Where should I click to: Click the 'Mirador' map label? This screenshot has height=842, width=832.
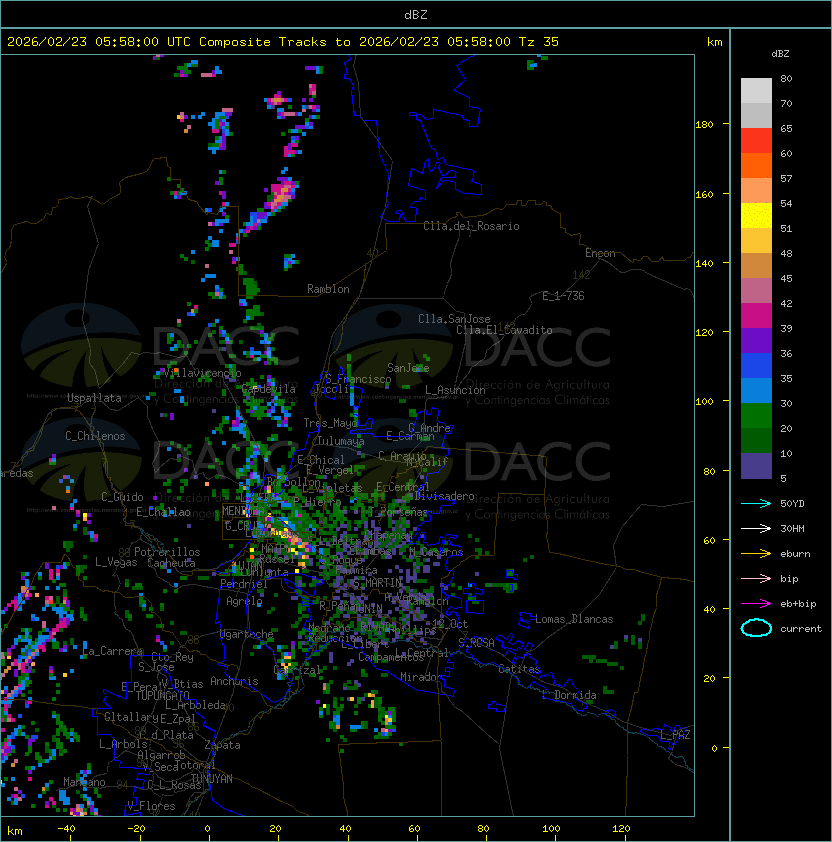click(421, 677)
